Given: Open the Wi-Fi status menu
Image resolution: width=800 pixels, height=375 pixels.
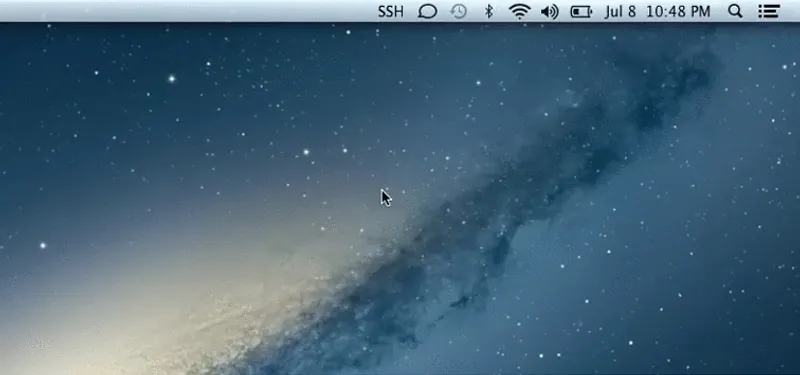Looking at the screenshot, I should [519, 11].
